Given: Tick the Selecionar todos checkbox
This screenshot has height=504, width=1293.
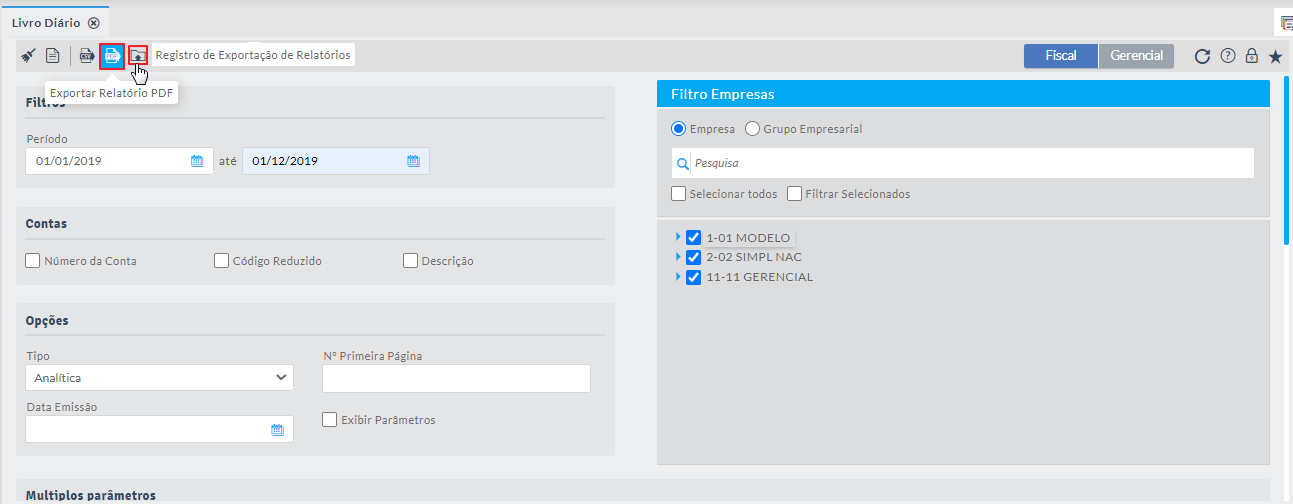Looking at the screenshot, I should point(679,194).
